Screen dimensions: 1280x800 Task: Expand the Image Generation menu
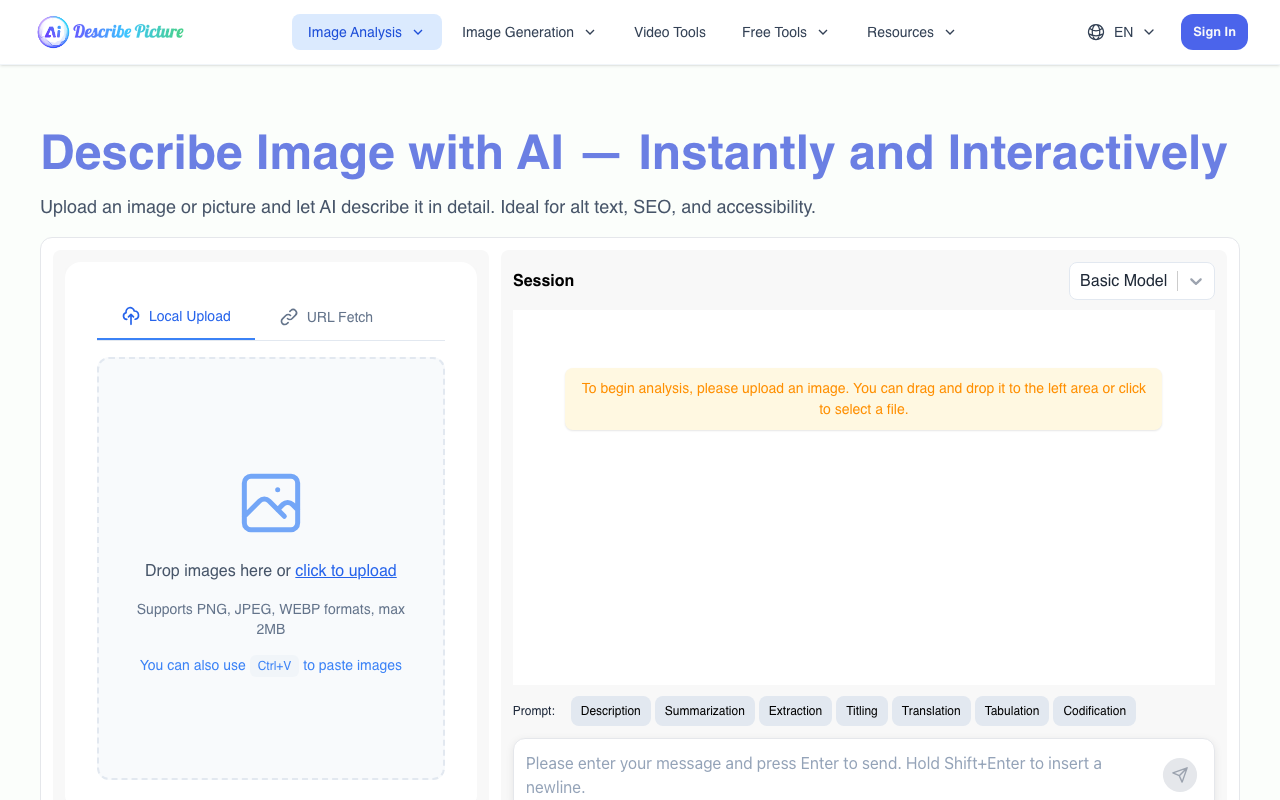[528, 32]
